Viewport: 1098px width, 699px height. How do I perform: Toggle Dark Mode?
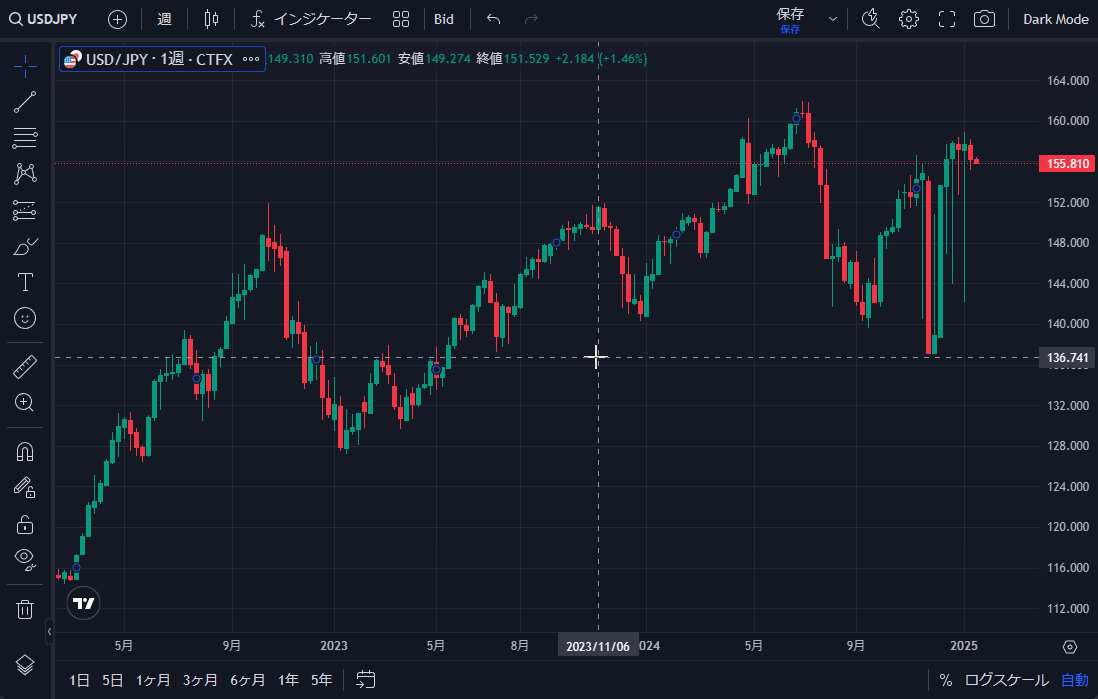click(x=1055, y=19)
